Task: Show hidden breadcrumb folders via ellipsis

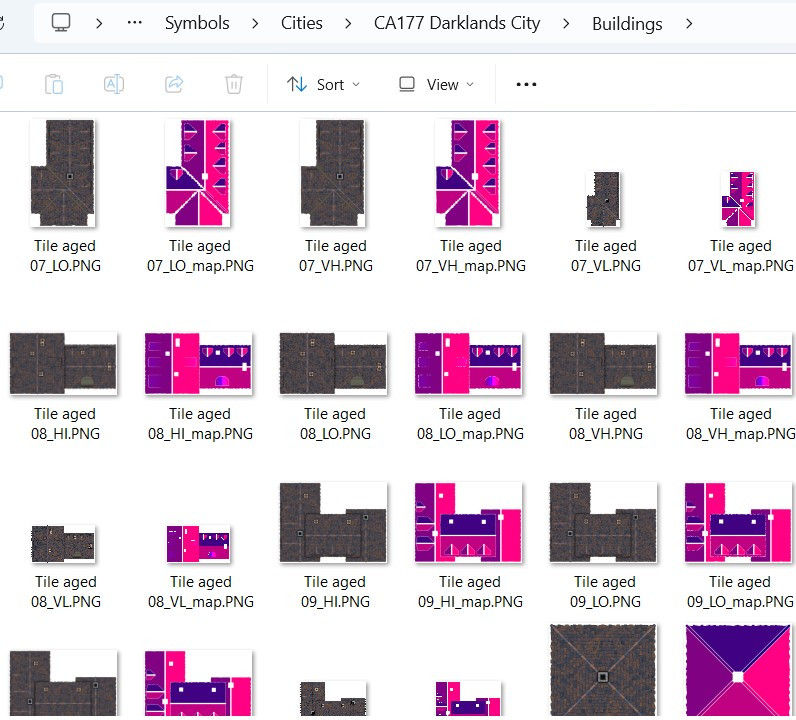Action: coord(134,22)
